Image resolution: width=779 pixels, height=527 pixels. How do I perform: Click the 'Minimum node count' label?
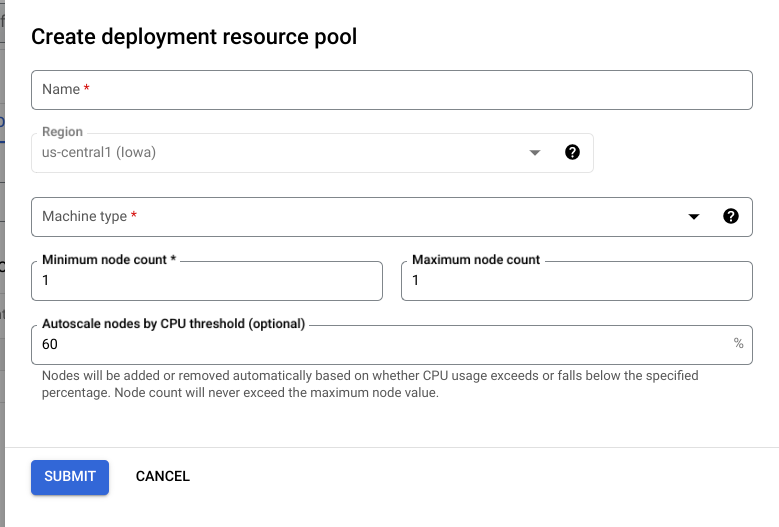pos(104,260)
